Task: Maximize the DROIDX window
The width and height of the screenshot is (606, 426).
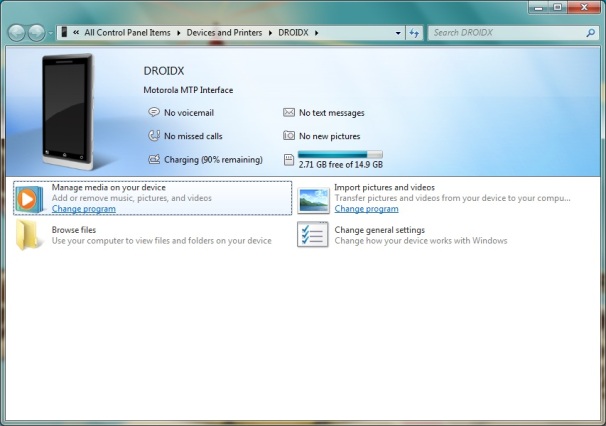Action: pyautogui.click(x=557, y=7)
